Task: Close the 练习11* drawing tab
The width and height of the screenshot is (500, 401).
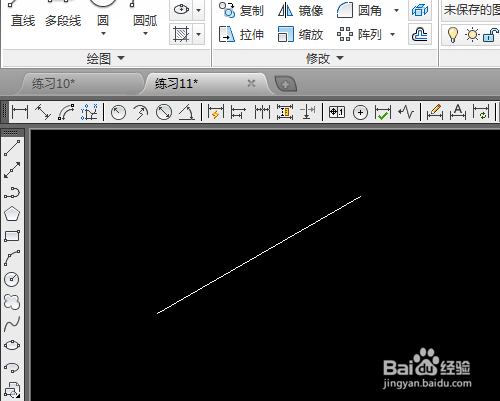Action: pos(251,83)
